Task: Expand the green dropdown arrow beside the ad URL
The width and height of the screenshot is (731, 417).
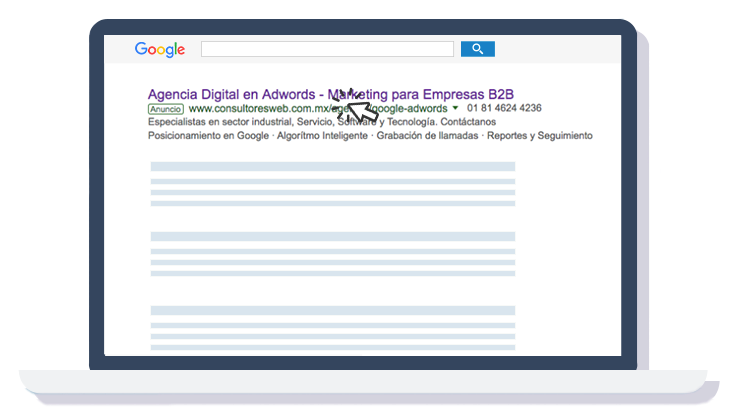Action: click(455, 108)
